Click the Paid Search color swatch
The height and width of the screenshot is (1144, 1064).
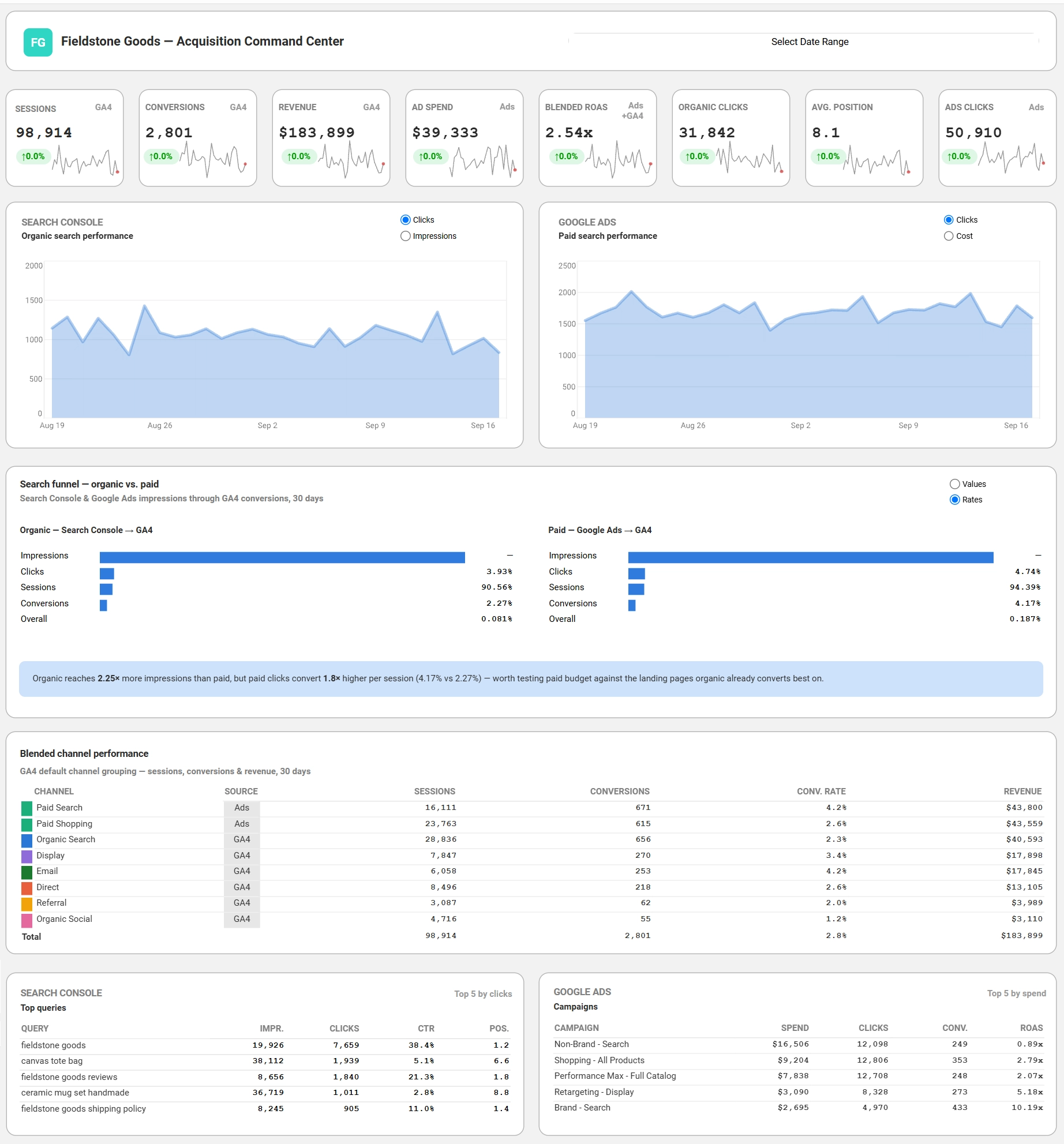[27, 808]
